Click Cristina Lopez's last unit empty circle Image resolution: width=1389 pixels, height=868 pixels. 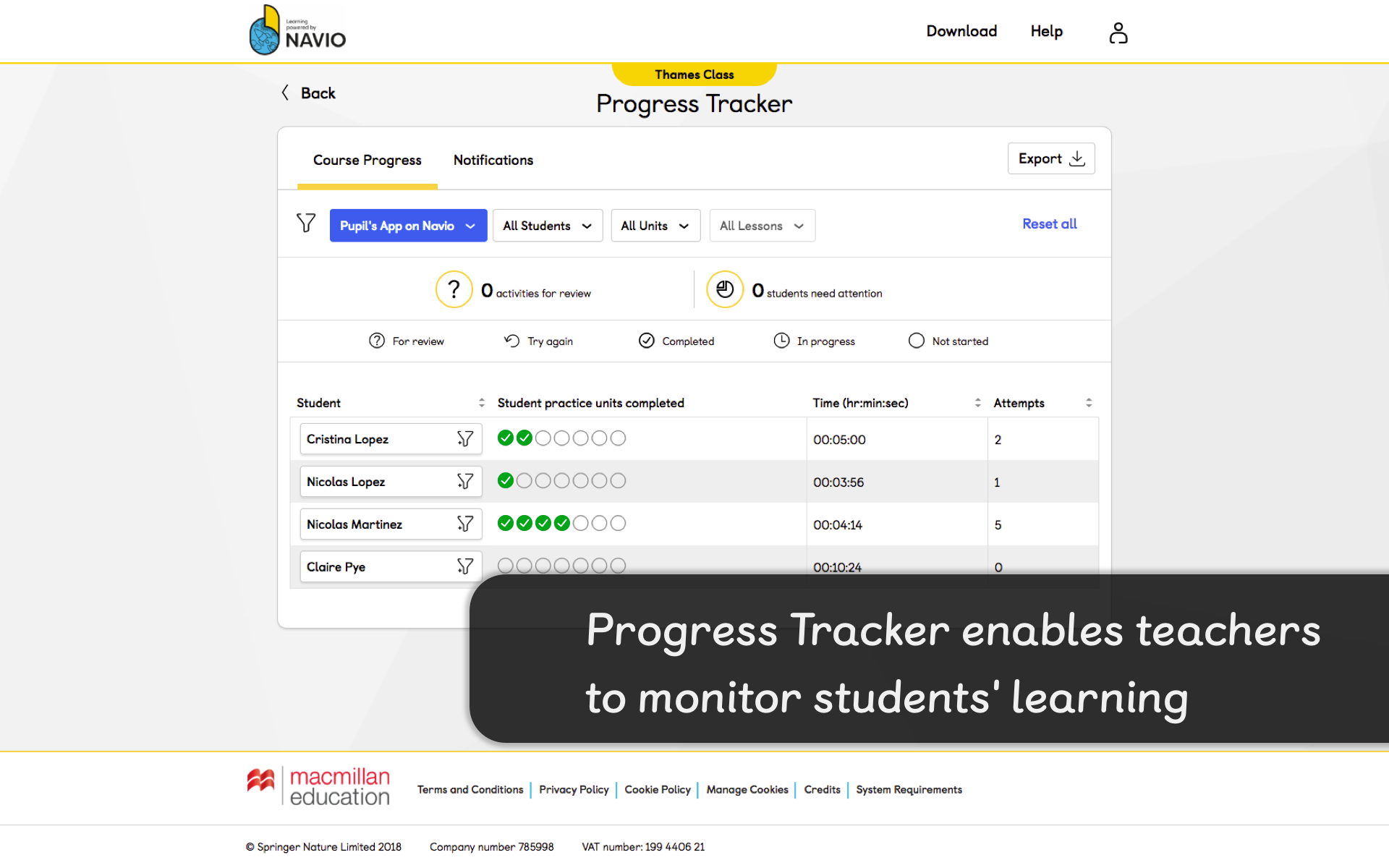click(x=618, y=438)
